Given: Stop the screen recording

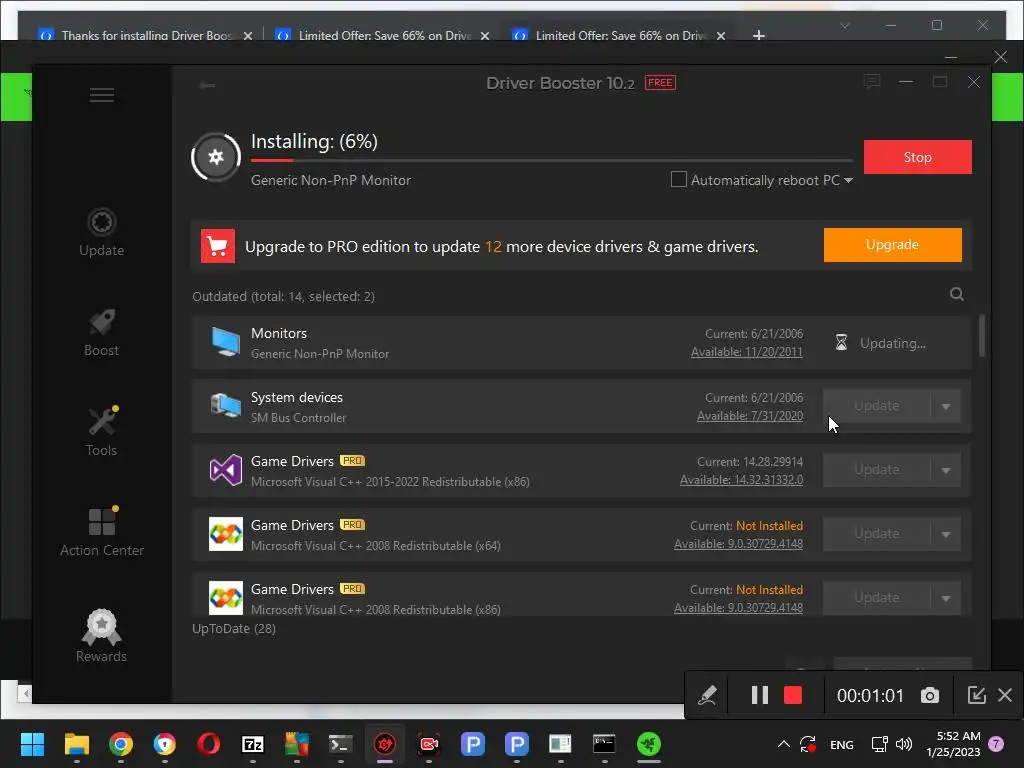Looking at the screenshot, I should (793, 695).
